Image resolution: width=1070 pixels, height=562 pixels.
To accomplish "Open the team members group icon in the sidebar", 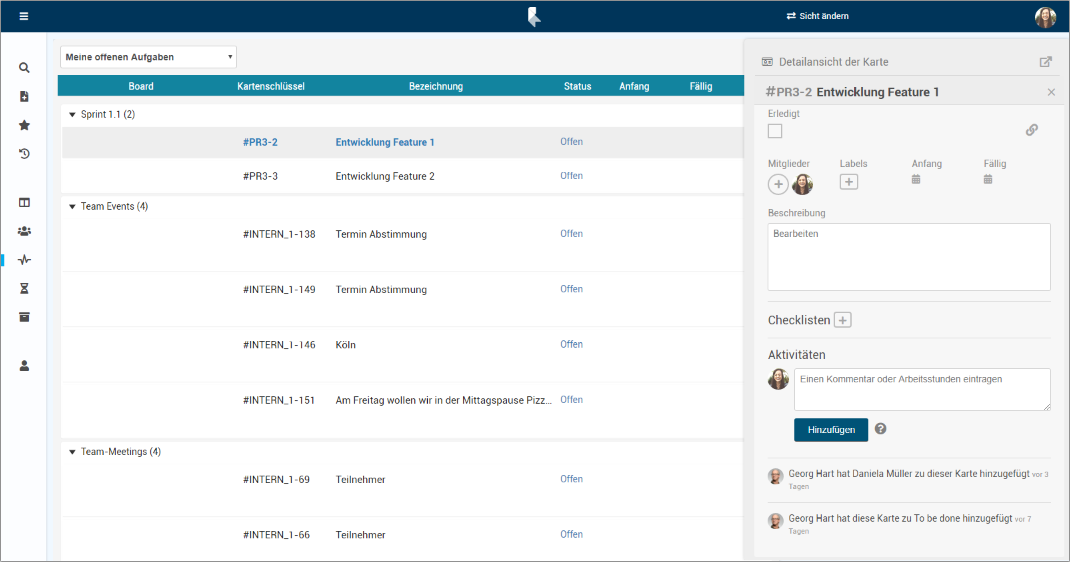I will (x=24, y=231).
